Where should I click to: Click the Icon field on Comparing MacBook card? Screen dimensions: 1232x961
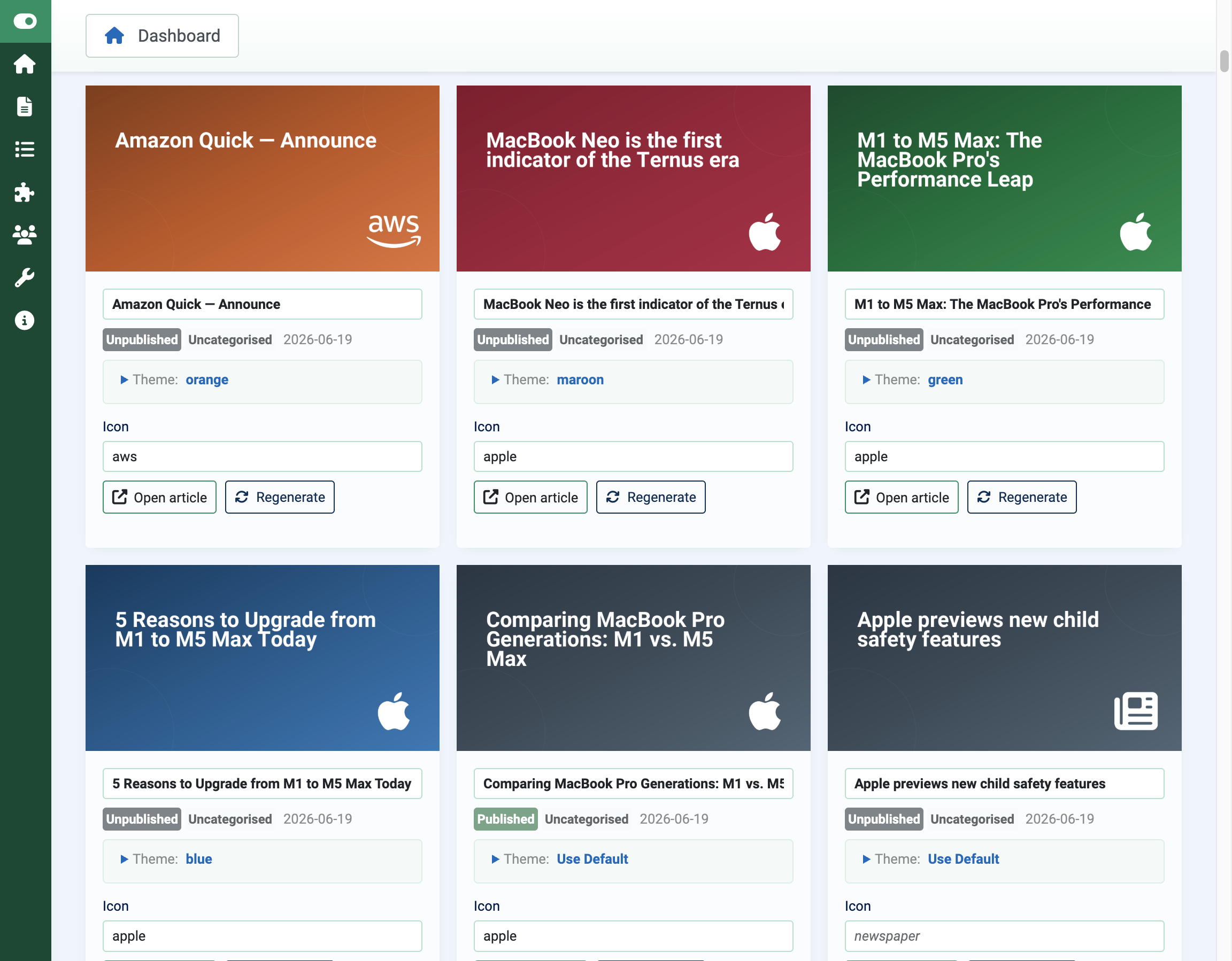click(x=634, y=936)
